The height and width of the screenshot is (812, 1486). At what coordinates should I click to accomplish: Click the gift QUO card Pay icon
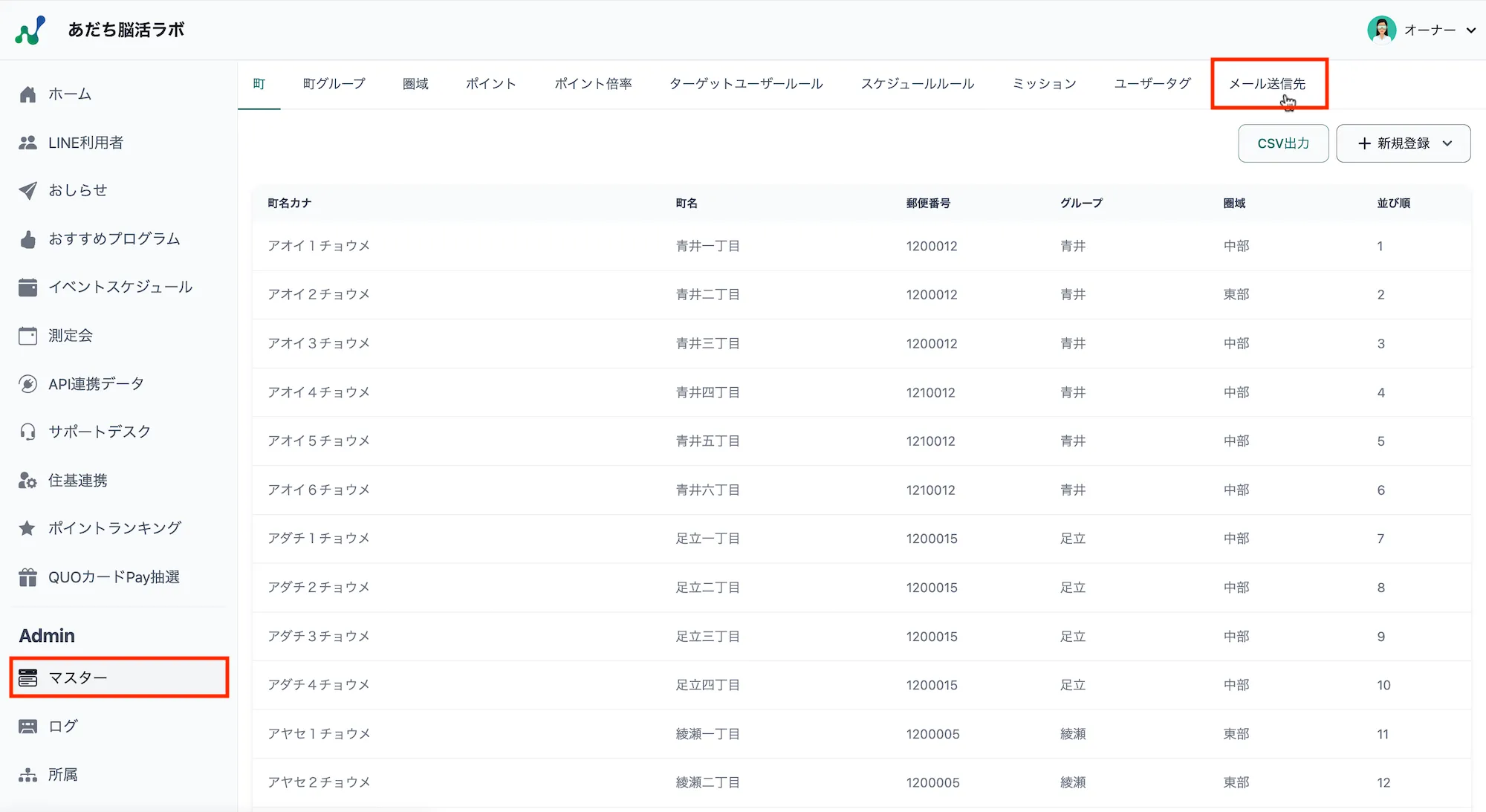coord(28,577)
